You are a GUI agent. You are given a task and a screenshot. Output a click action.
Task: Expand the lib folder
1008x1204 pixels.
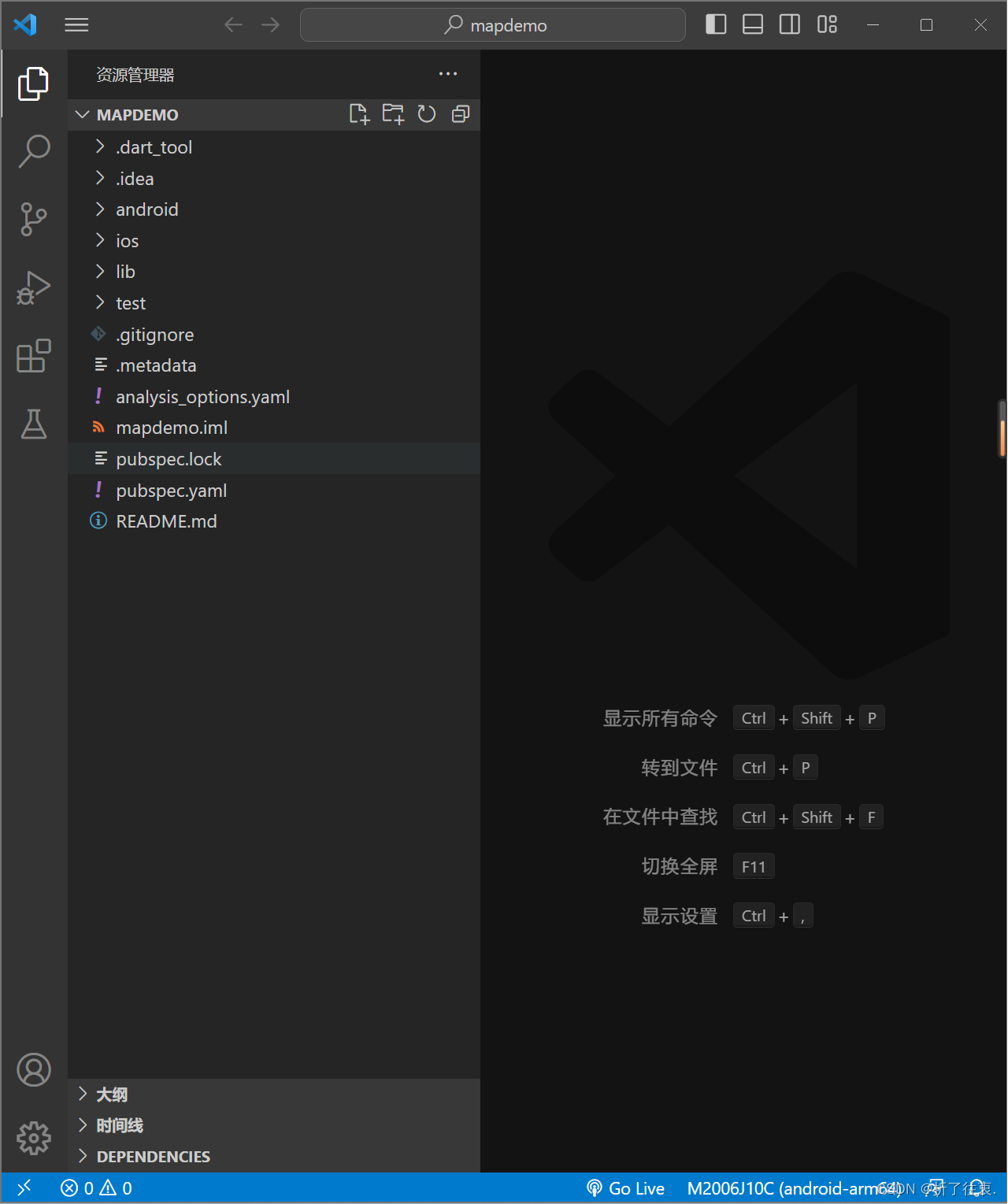point(274,272)
